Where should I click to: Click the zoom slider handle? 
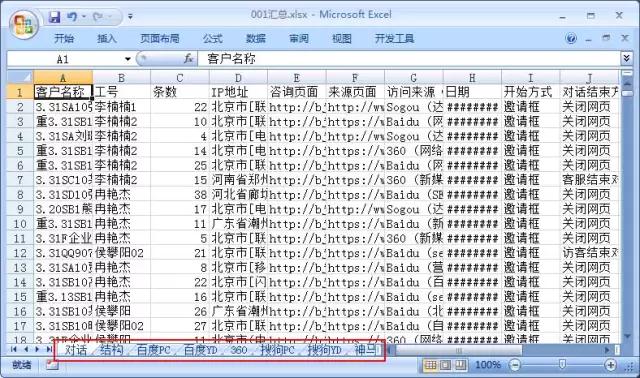562,365
